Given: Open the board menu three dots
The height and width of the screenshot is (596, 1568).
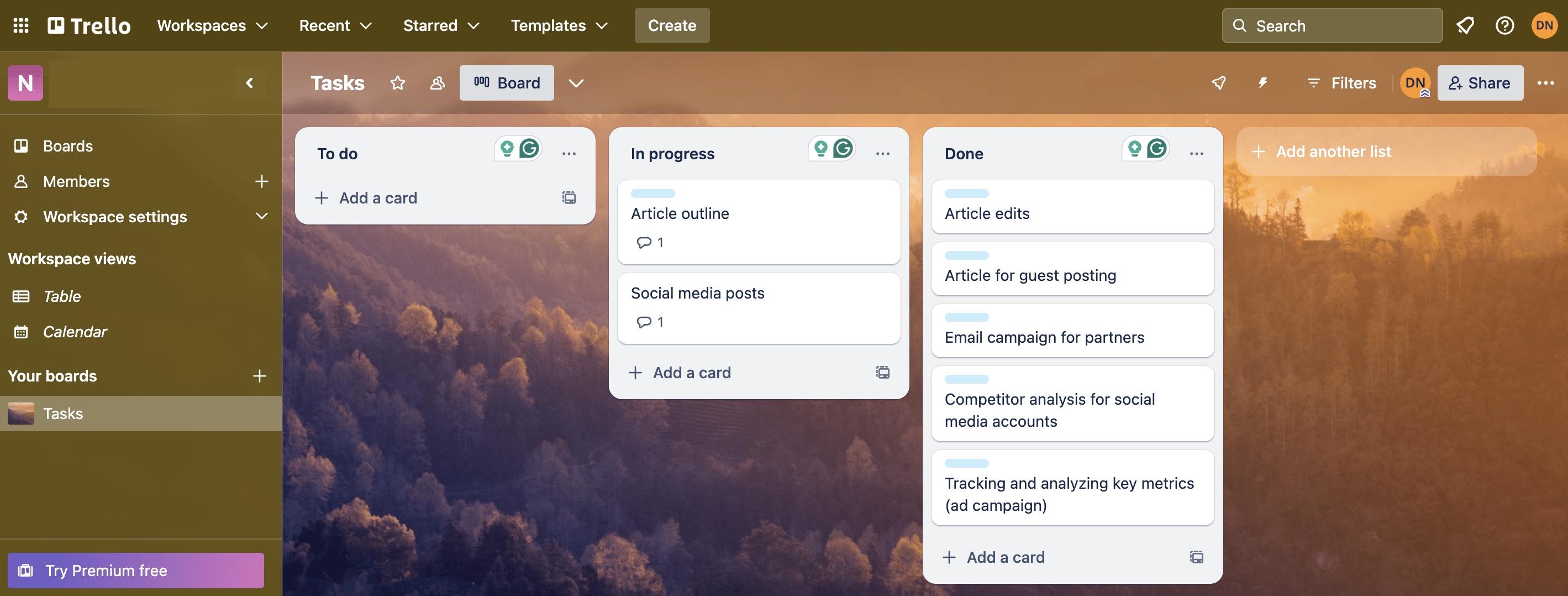Looking at the screenshot, I should tap(1545, 83).
